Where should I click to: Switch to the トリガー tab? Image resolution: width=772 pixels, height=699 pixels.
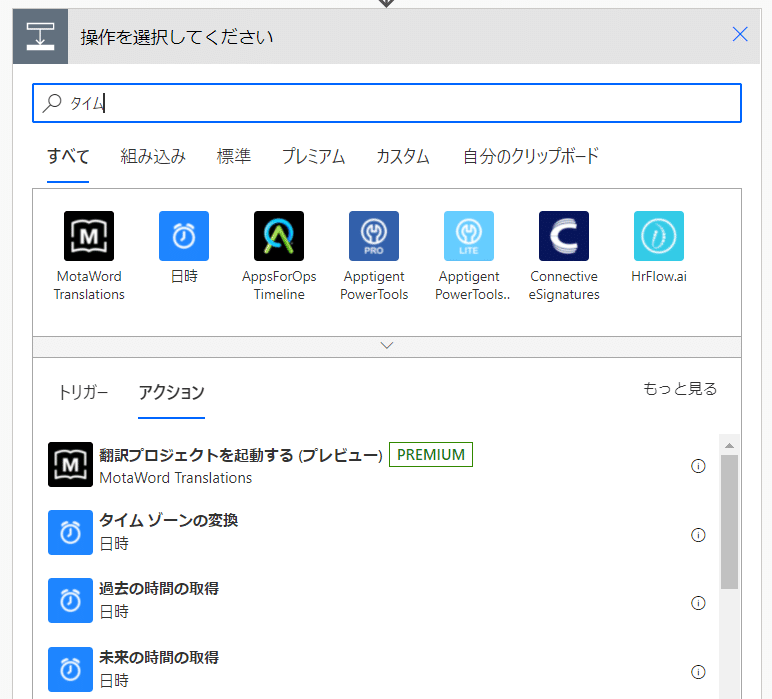click(x=83, y=392)
